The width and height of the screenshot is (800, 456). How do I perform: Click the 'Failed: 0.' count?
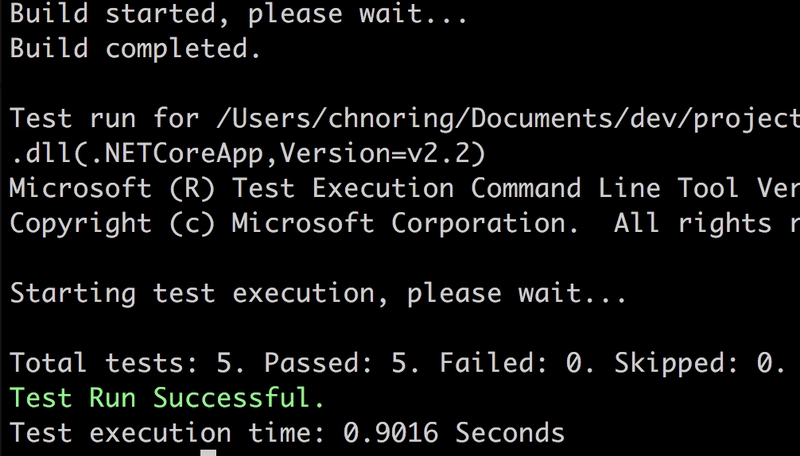[x=517, y=364]
